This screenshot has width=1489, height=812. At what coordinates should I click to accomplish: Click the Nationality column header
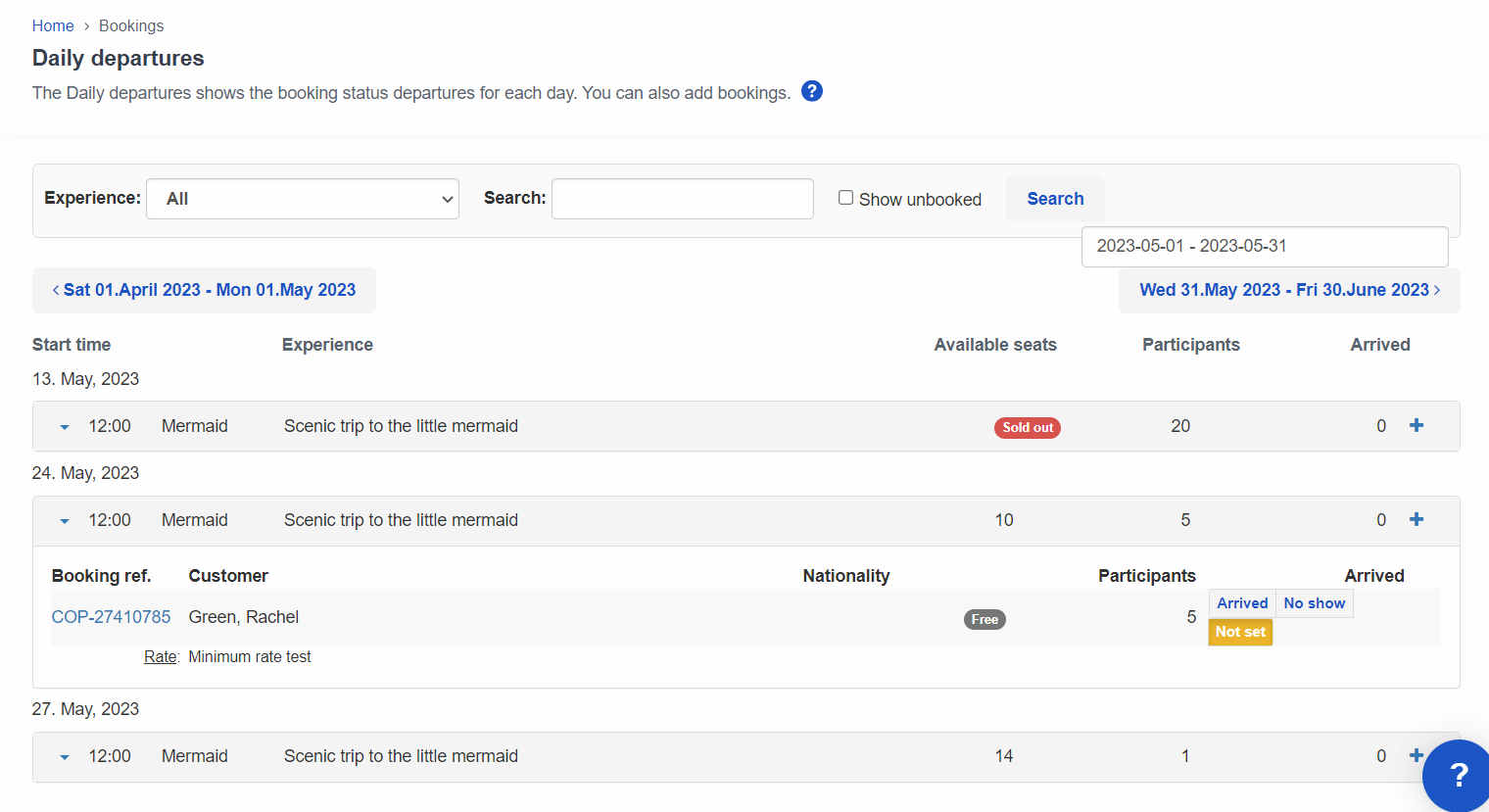pos(846,576)
